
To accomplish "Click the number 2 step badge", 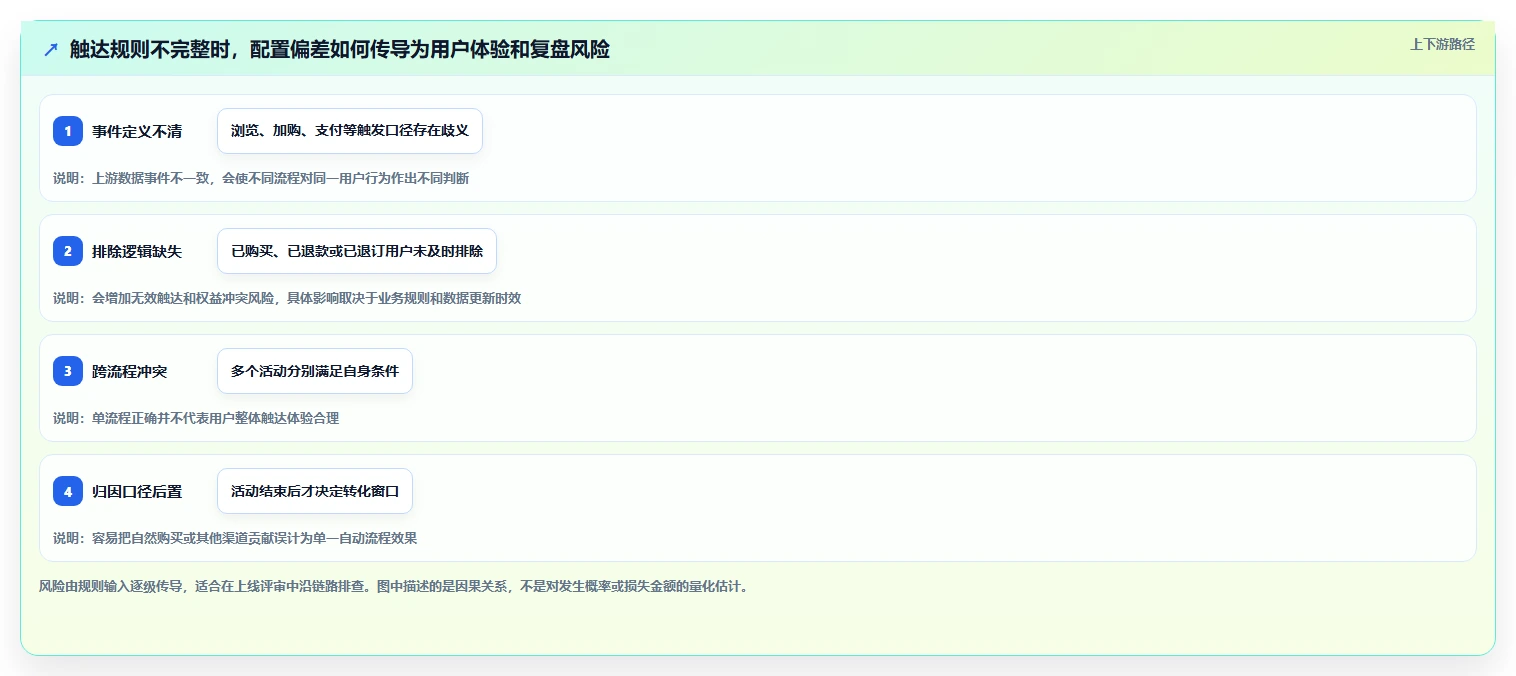I will (68, 251).
